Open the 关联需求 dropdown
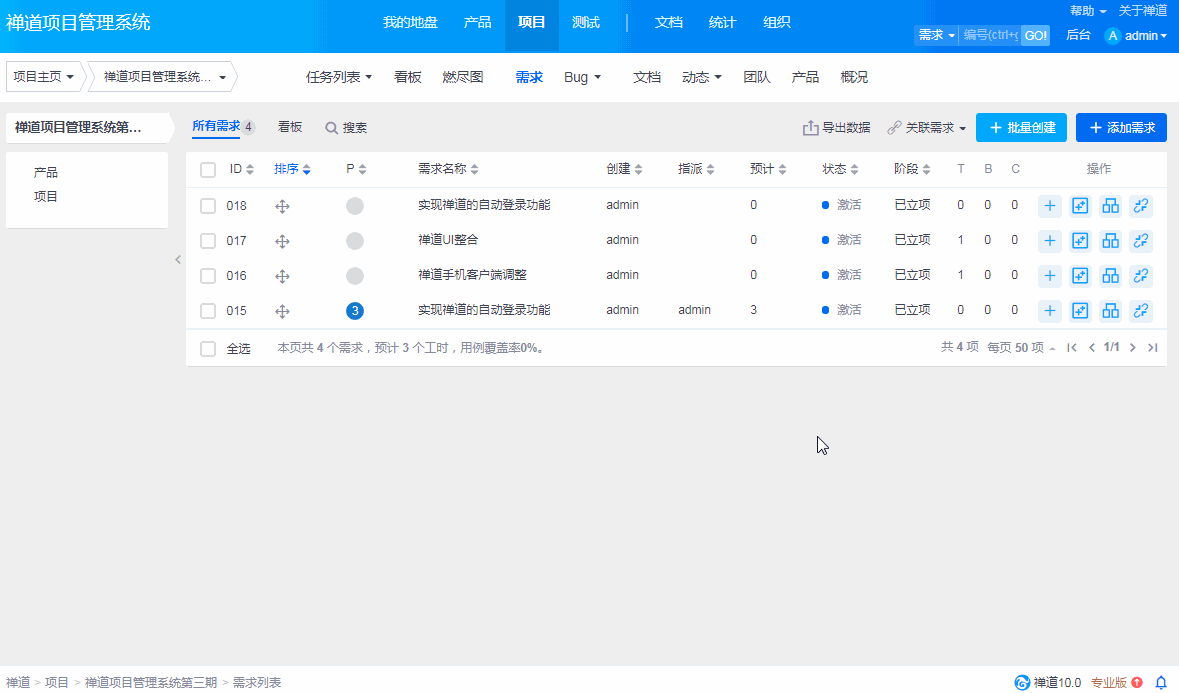Viewport: 1179px width, 693px height. coord(928,128)
